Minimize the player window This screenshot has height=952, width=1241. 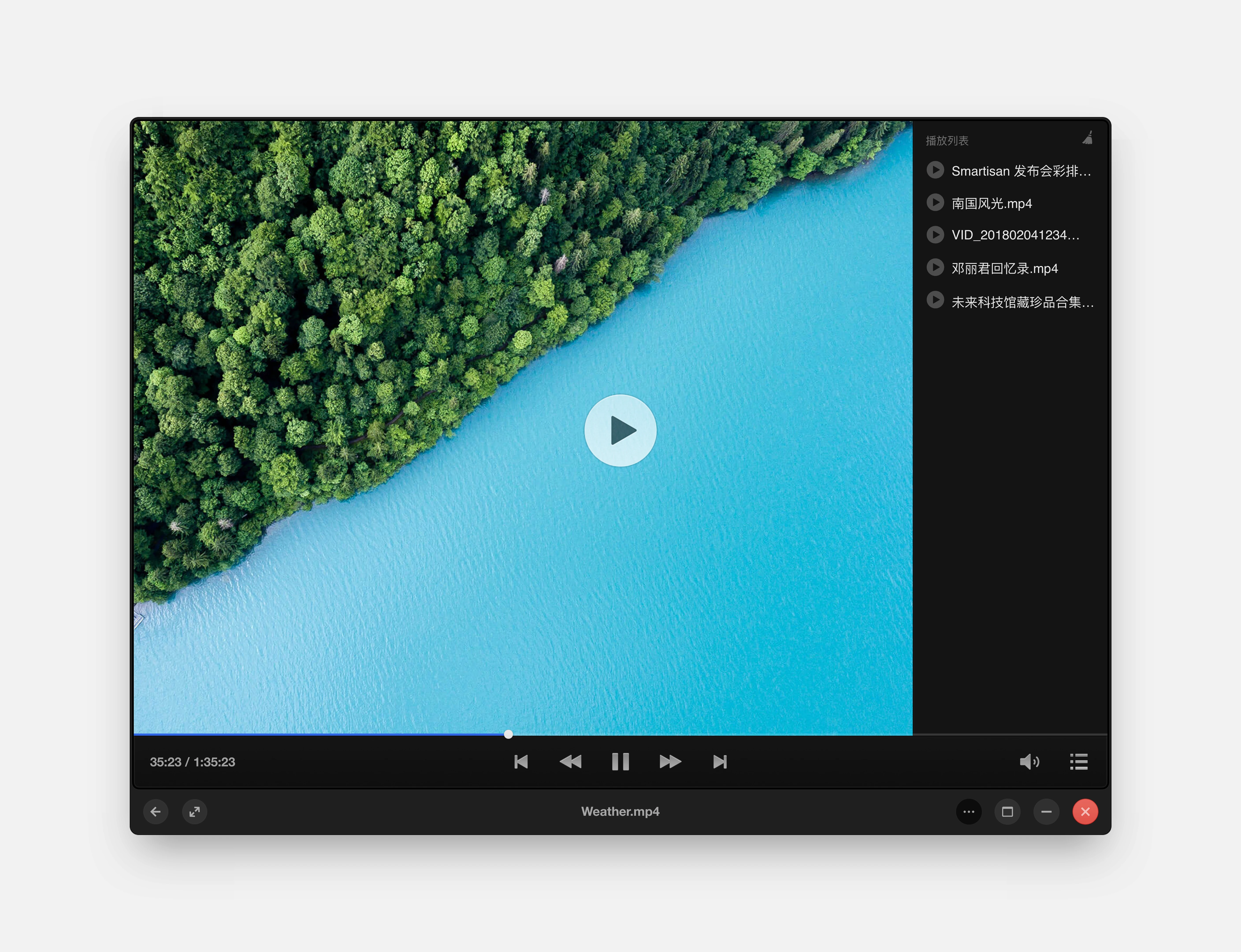[x=1047, y=812]
